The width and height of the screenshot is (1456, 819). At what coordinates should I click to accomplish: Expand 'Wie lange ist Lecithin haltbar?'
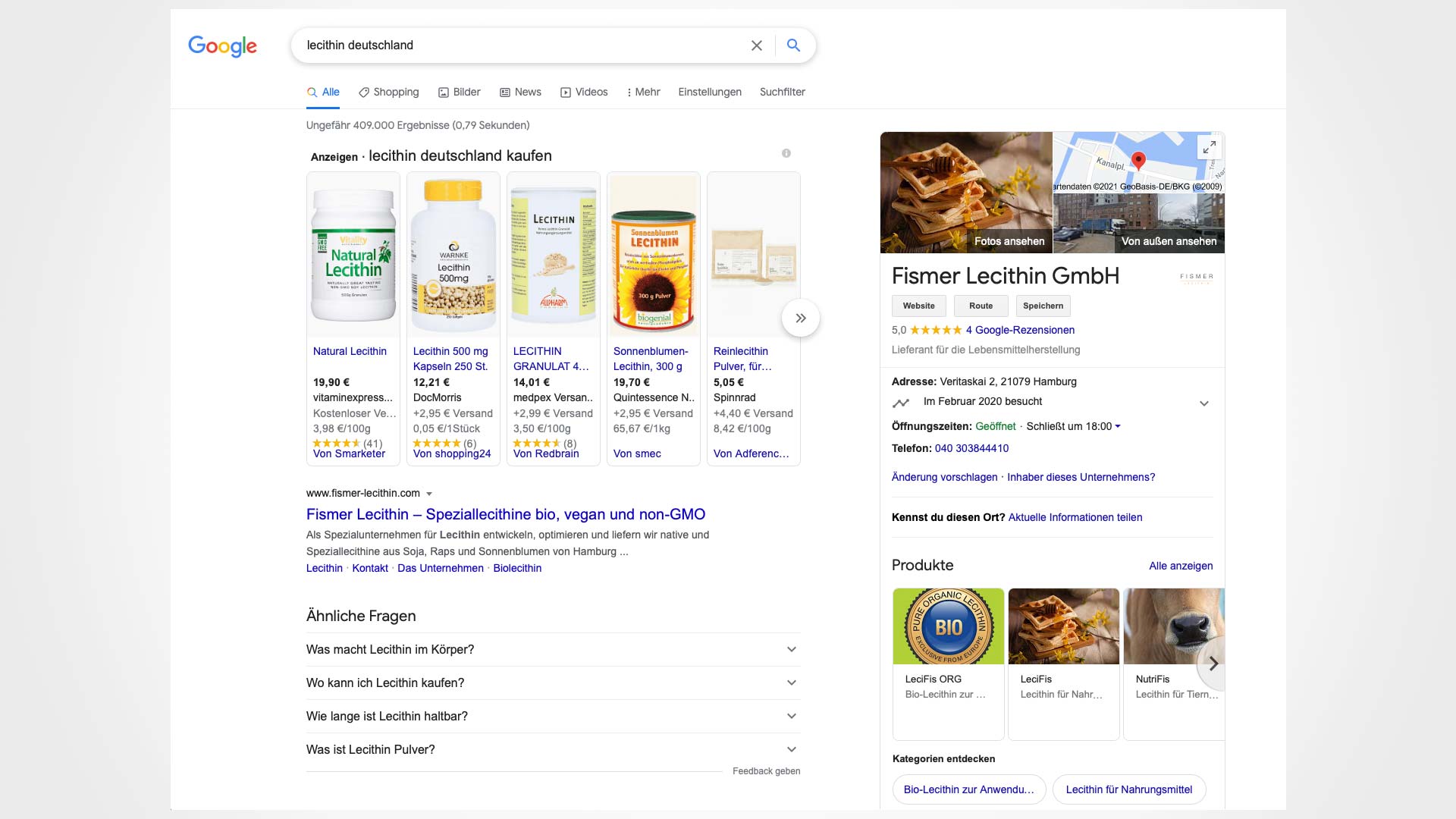[553, 717]
